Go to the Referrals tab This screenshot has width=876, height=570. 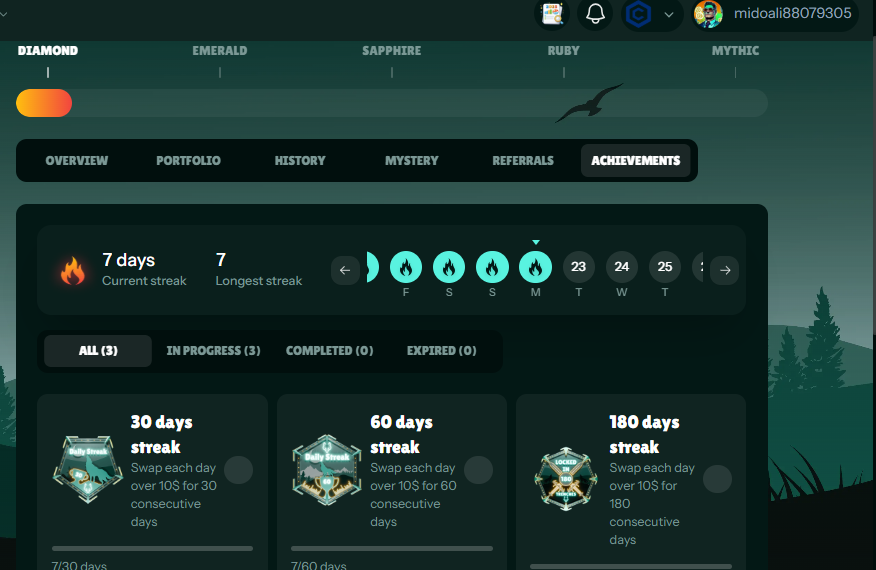click(x=523, y=160)
